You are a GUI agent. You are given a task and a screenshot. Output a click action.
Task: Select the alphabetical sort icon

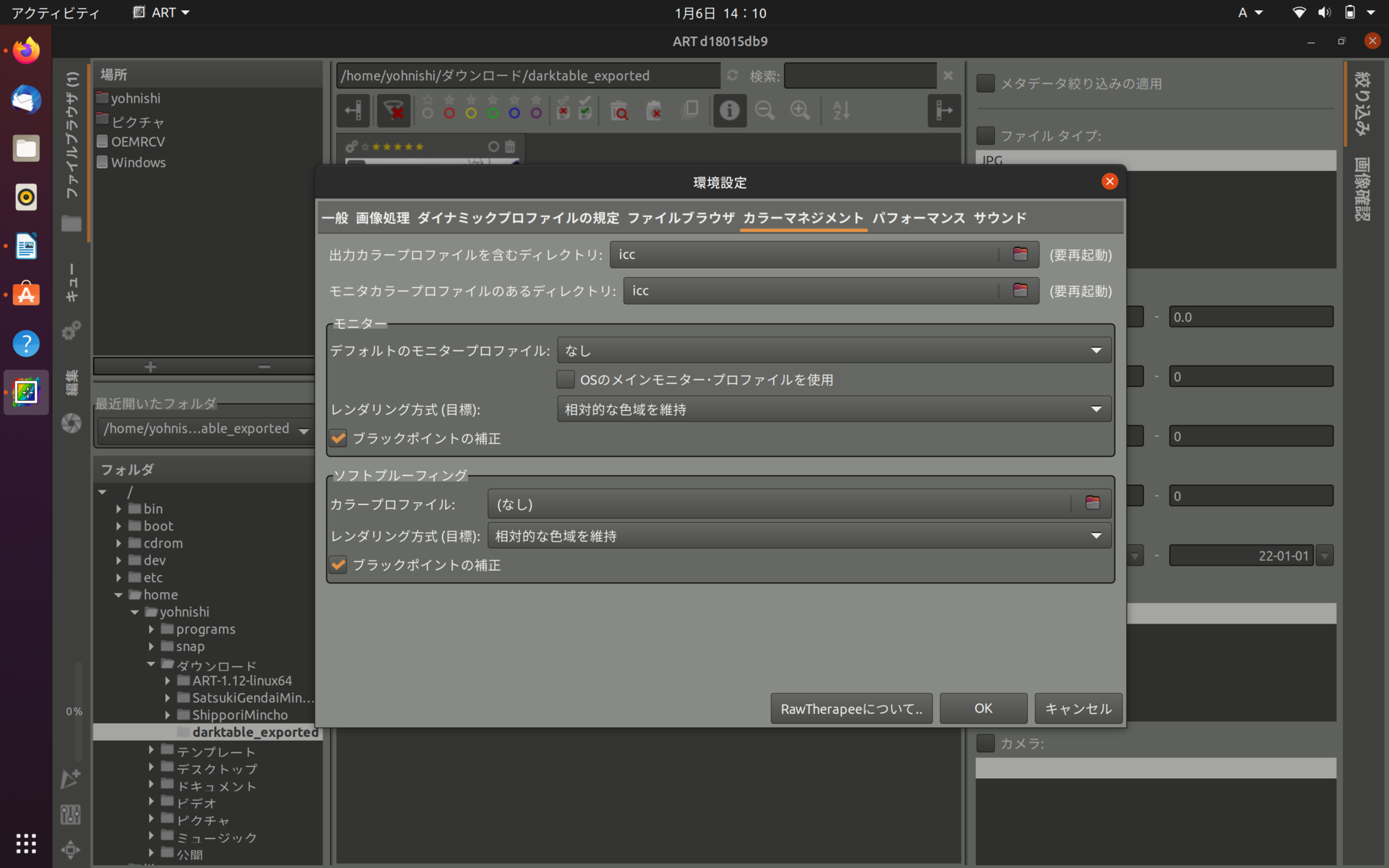(840, 110)
